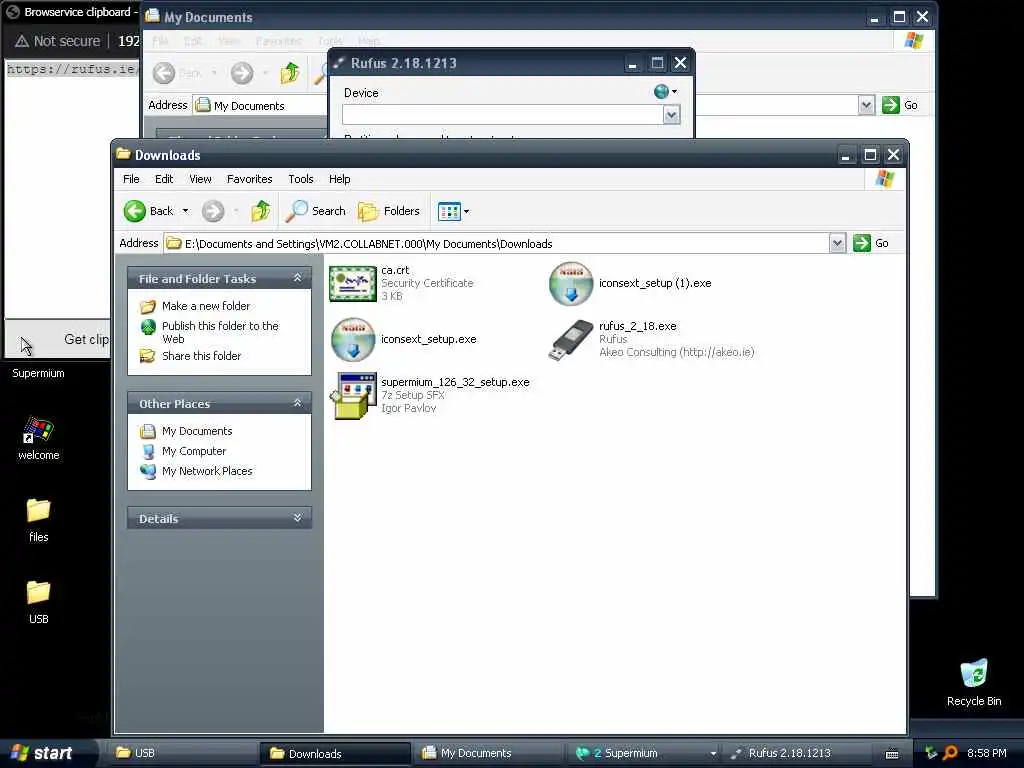Open the Supermium taskbar group
Viewport: 1024px width, 768px height.
click(643, 753)
